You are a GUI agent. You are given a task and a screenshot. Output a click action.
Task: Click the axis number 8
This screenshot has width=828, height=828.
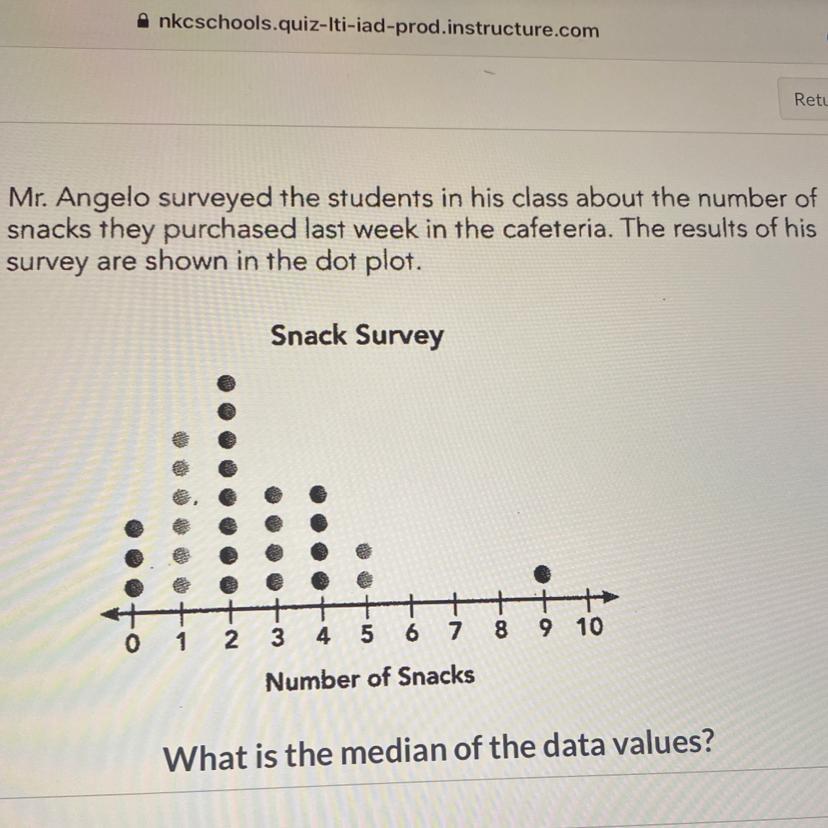[x=500, y=630]
